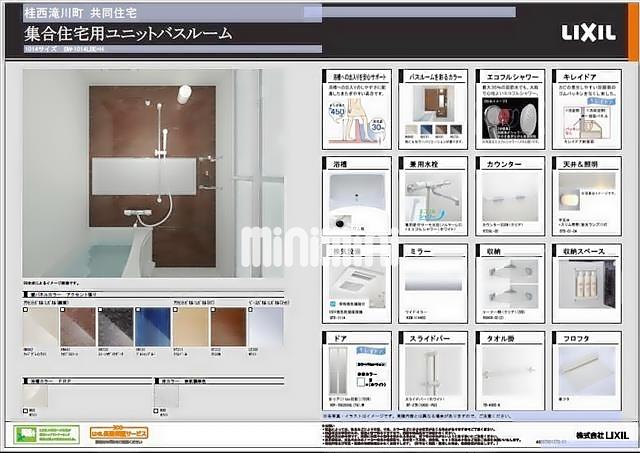Tick the checkbox on the pale silver-white swatch

[251, 310]
